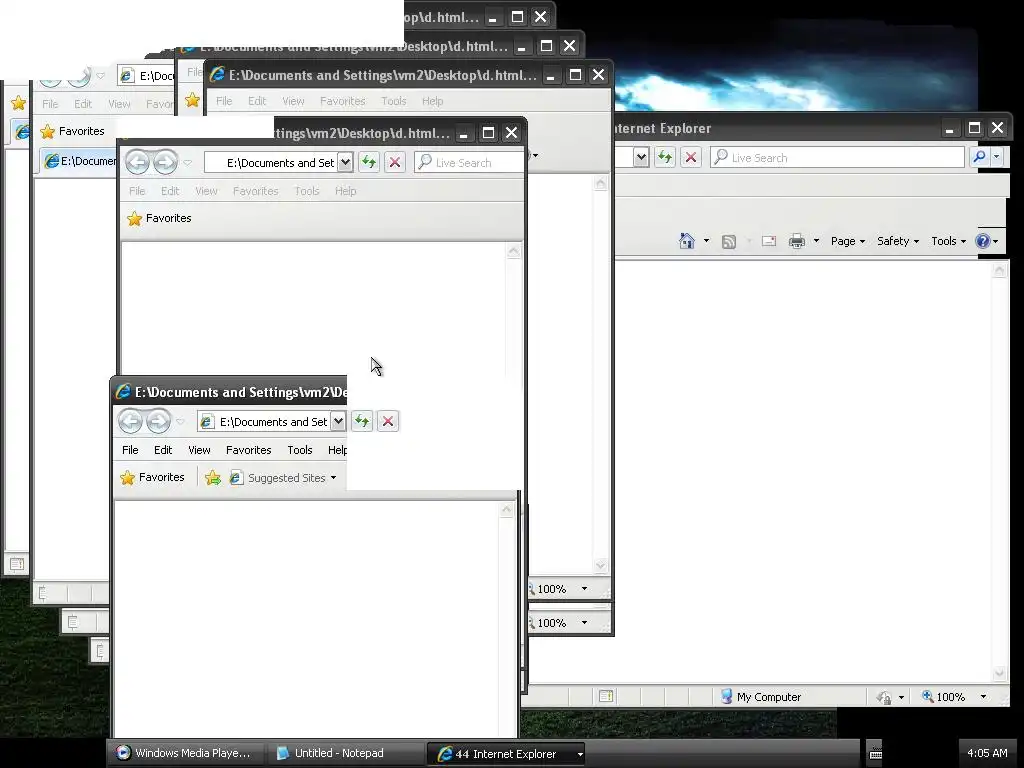Open the Edit menu in the frontmost window
1024x768 pixels.
point(163,450)
